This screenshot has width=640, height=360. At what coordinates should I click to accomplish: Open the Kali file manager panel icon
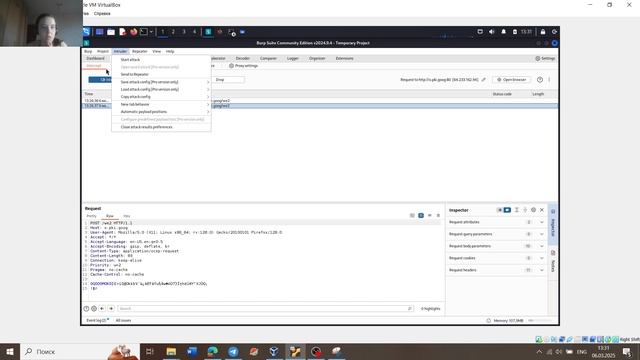tap(111, 32)
